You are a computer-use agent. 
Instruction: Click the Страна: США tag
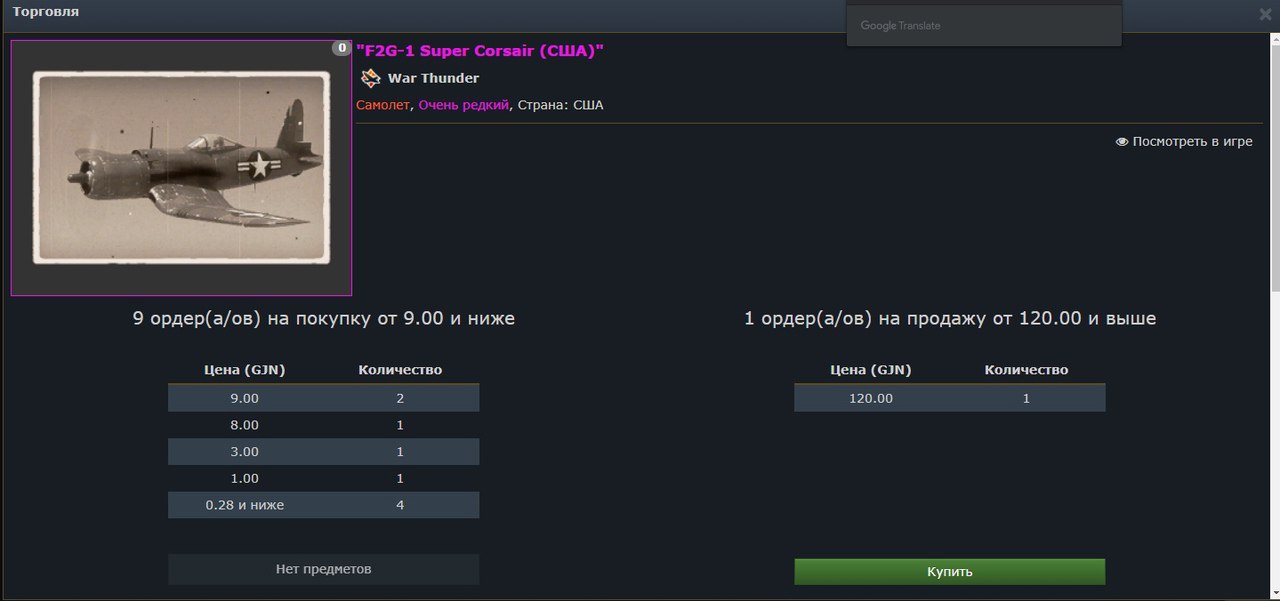coord(560,105)
